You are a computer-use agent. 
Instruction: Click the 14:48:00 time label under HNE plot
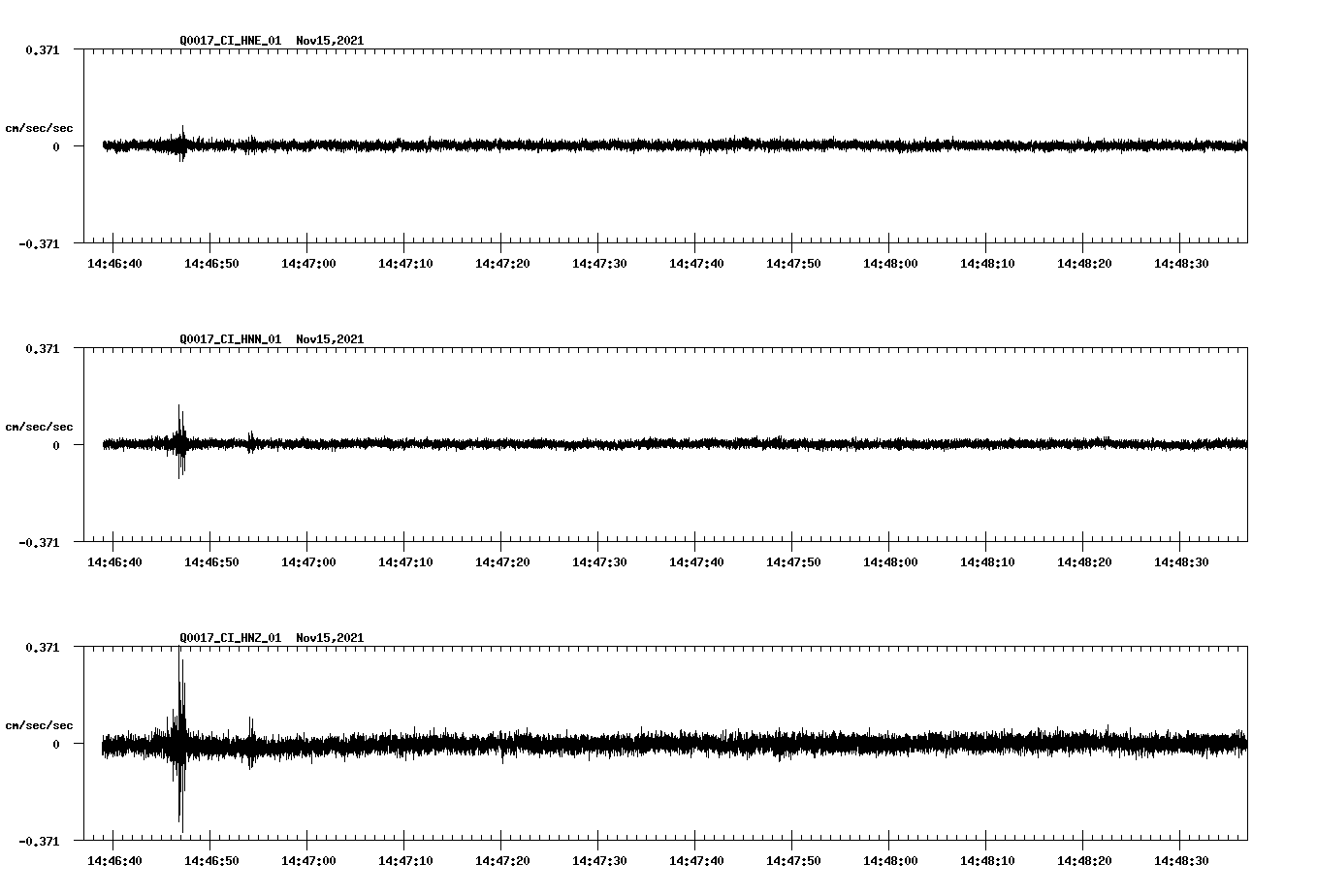coord(890,264)
